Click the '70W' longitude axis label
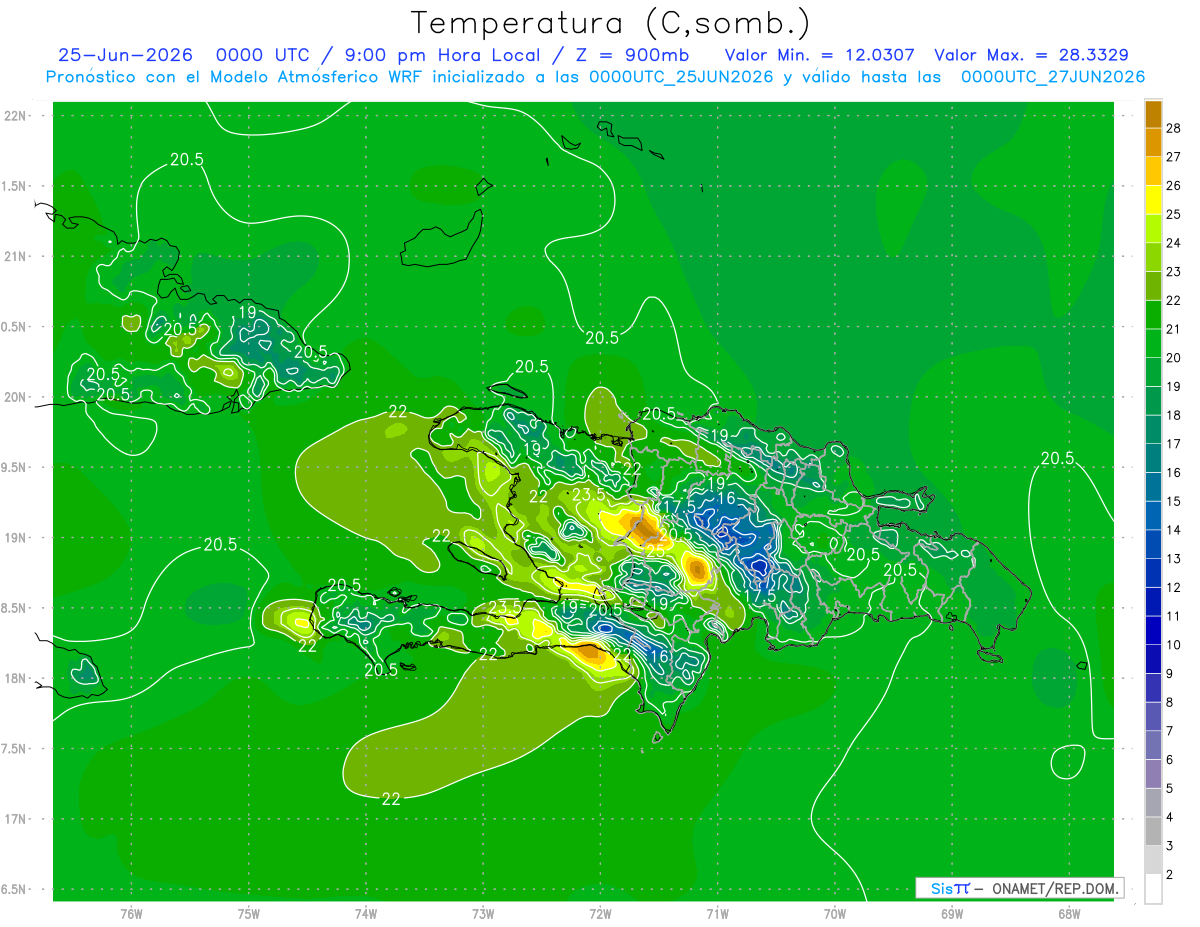The height and width of the screenshot is (927, 1200). 834,913
